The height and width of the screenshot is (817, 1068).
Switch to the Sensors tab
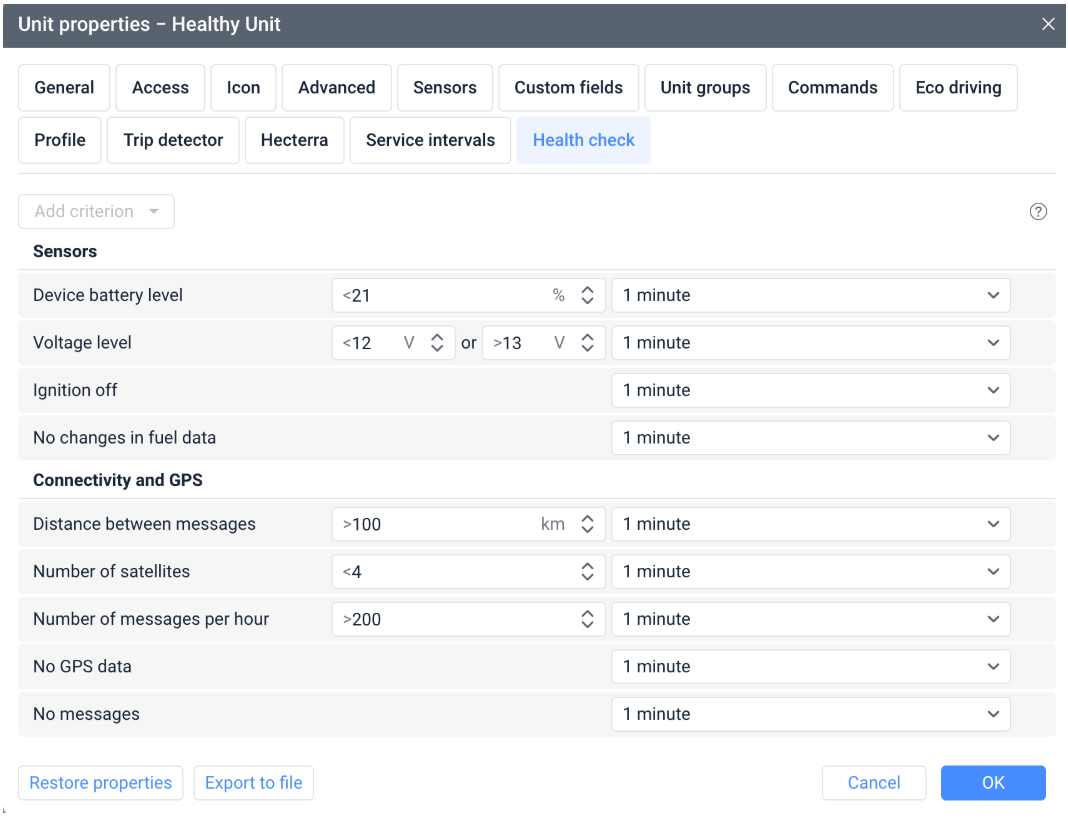tap(444, 87)
